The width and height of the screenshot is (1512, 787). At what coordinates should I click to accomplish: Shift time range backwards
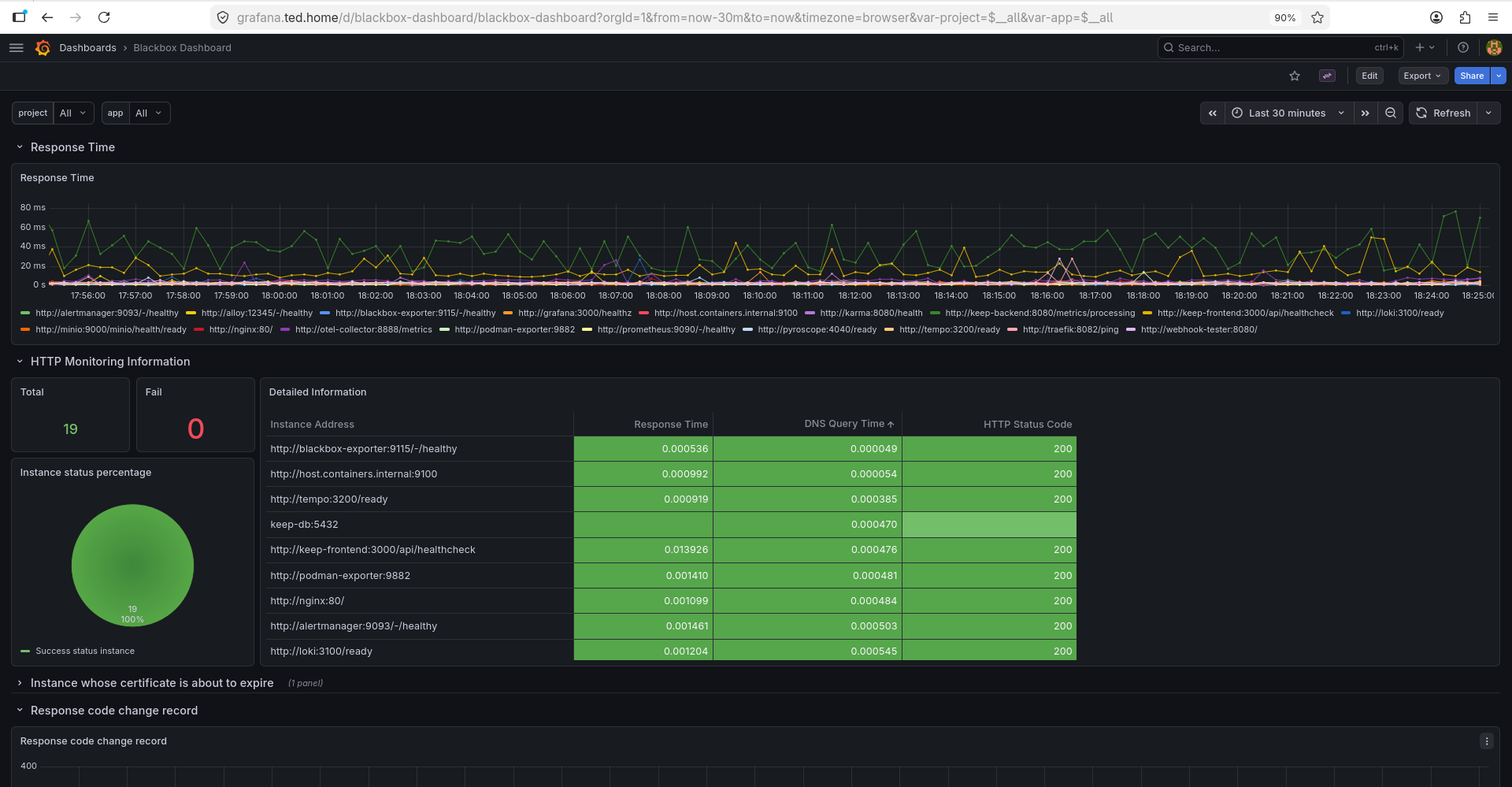(x=1213, y=113)
